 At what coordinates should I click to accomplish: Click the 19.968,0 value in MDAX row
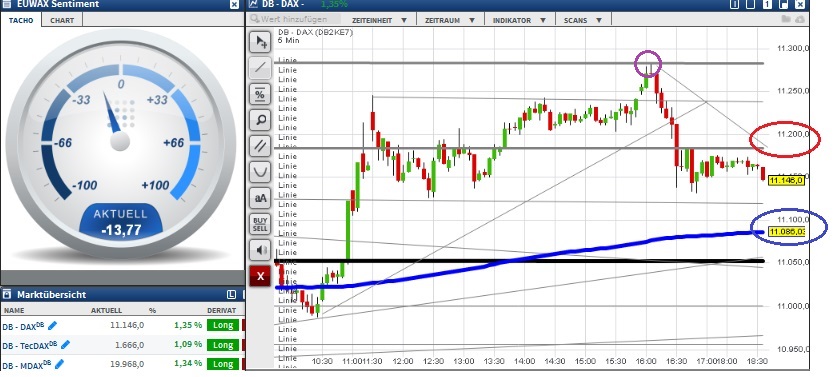(x=128, y=364)
